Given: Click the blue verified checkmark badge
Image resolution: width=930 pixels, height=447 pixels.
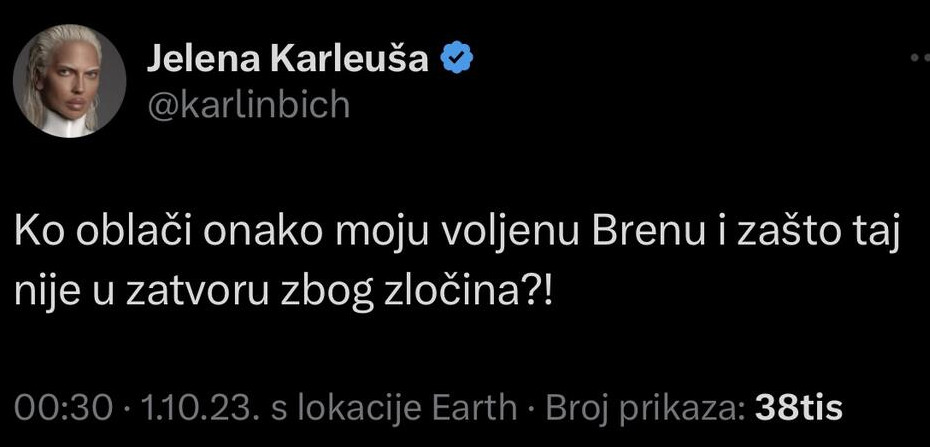Looking at the screenshot, I should click(456, 60).
